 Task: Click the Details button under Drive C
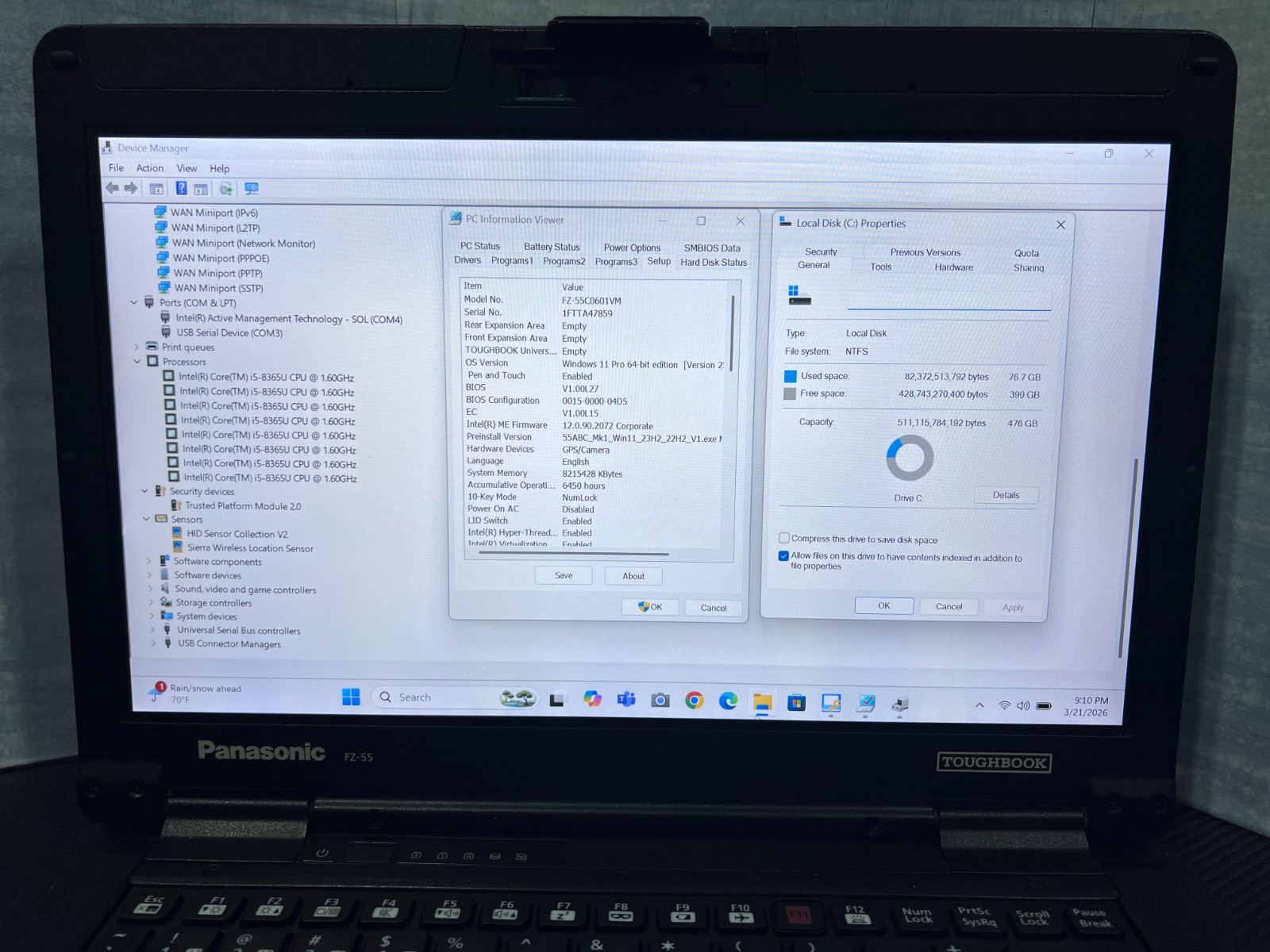click(x=1006, y=495)
